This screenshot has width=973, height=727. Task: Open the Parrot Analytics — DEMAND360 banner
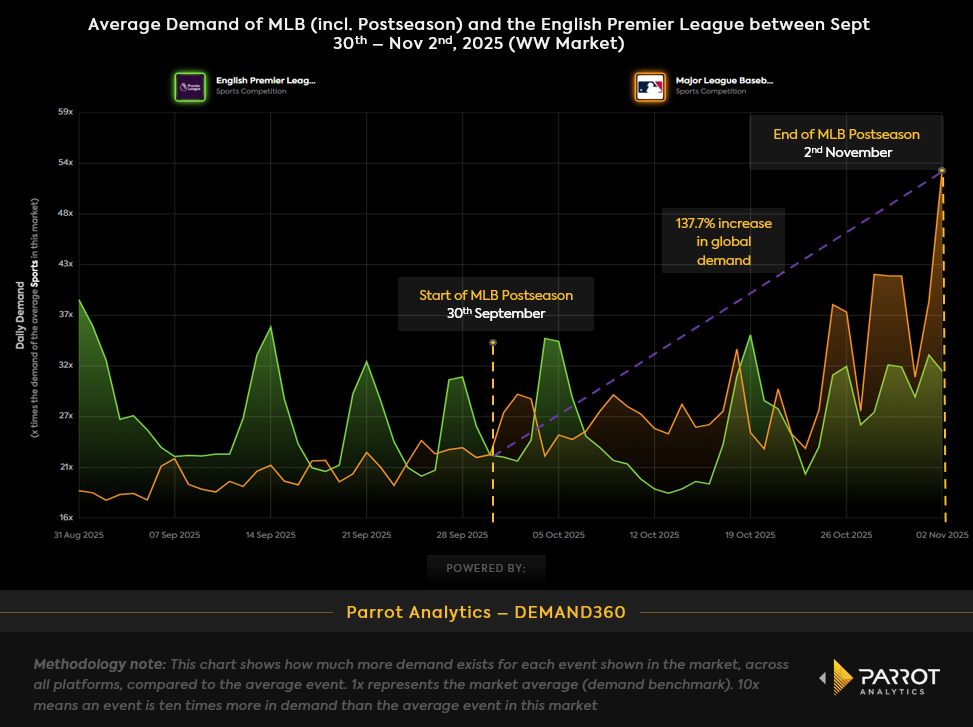click(486, 612)
